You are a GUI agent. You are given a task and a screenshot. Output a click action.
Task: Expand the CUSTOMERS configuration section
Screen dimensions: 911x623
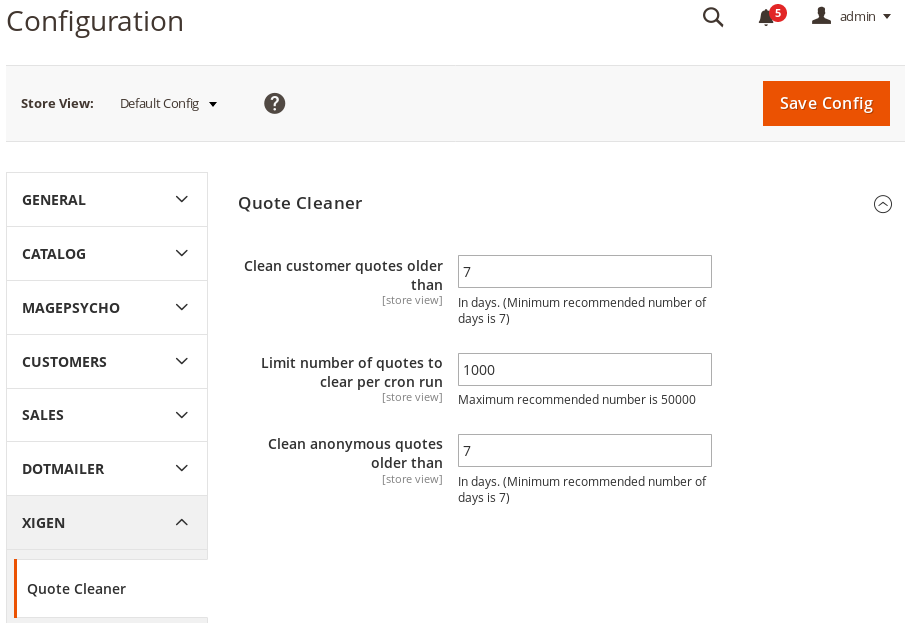click(x=107, y=361)
